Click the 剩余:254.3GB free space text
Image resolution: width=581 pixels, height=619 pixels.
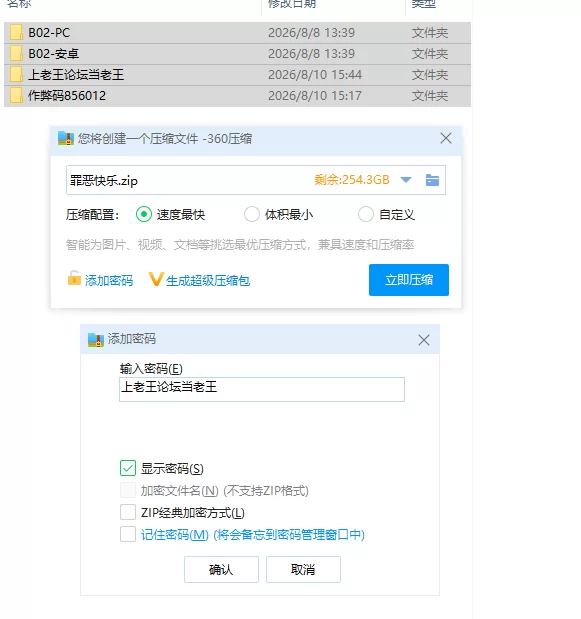tap(352, 180)
